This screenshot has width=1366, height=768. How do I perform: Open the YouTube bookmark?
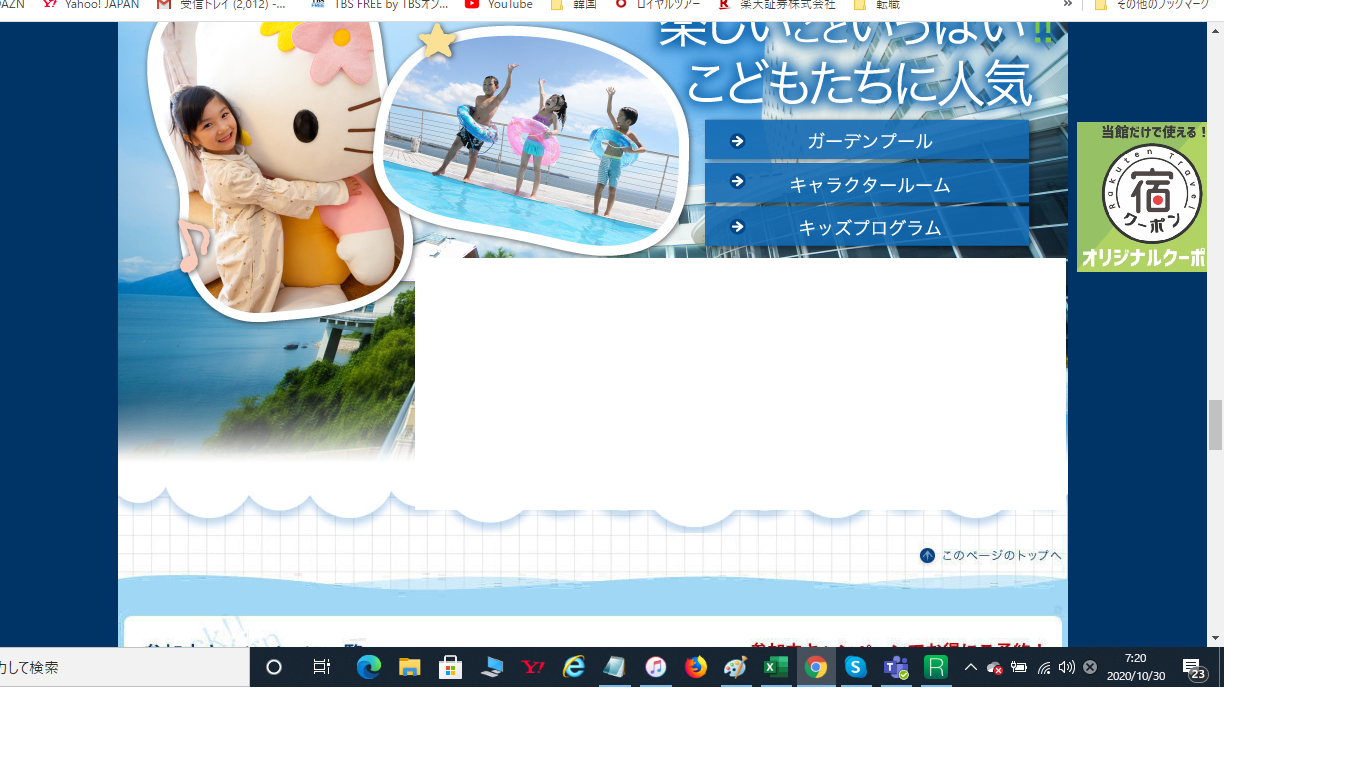[x=499, y=5]
